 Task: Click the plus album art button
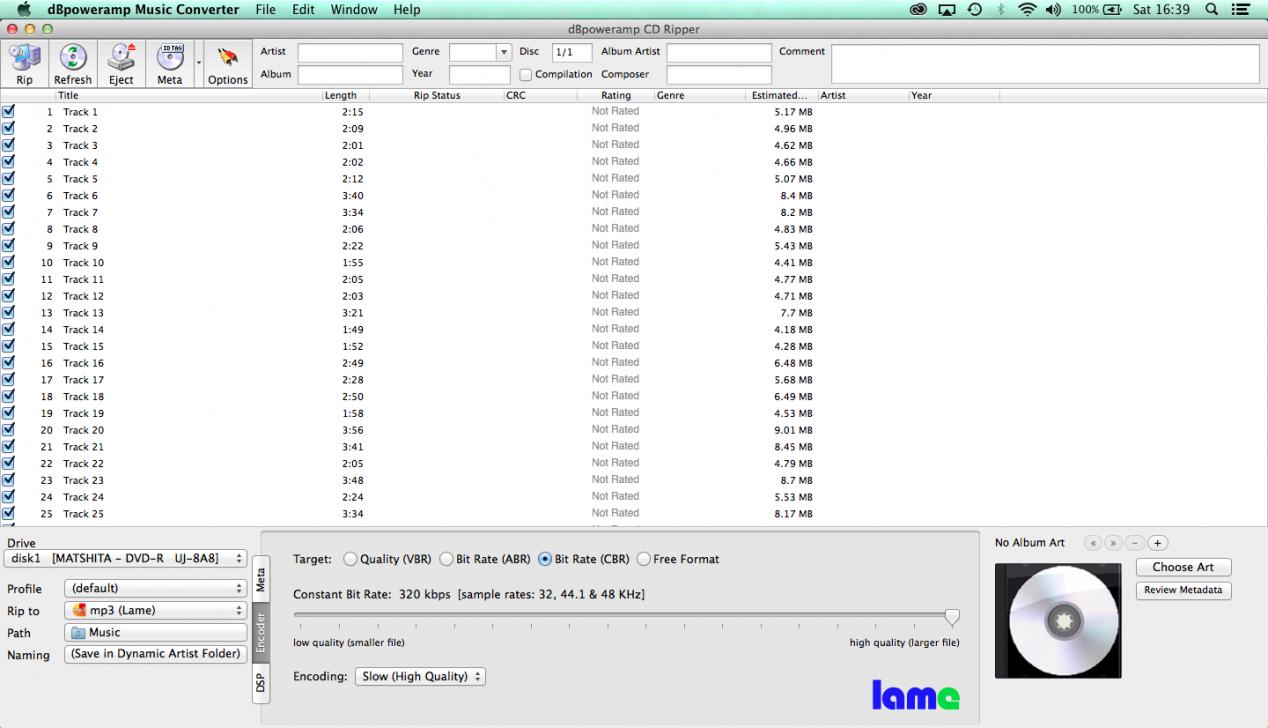pos(1157,543)
